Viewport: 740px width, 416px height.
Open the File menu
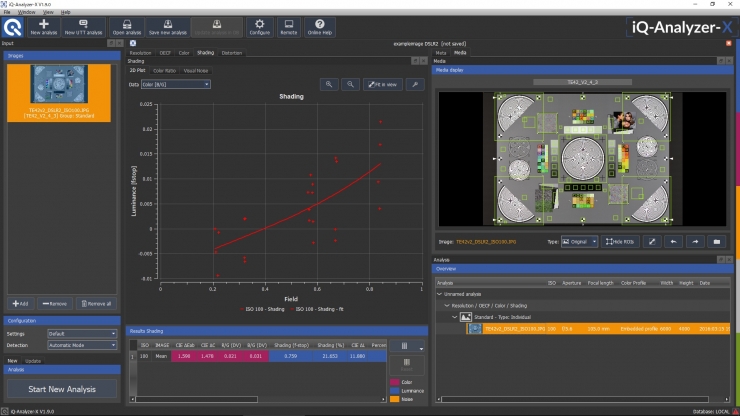(x=7, y=12)
